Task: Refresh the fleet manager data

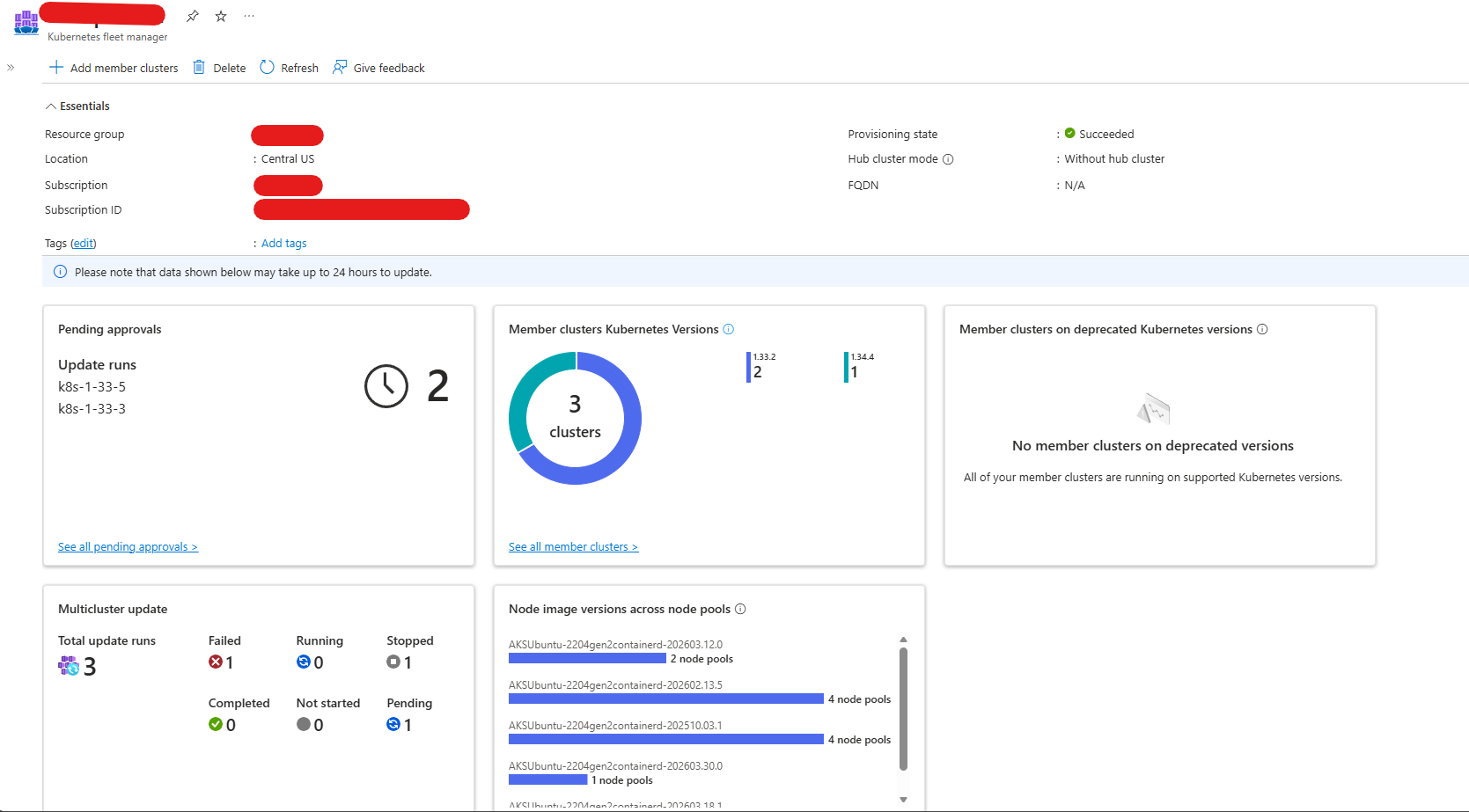Action: coord(288,67)
